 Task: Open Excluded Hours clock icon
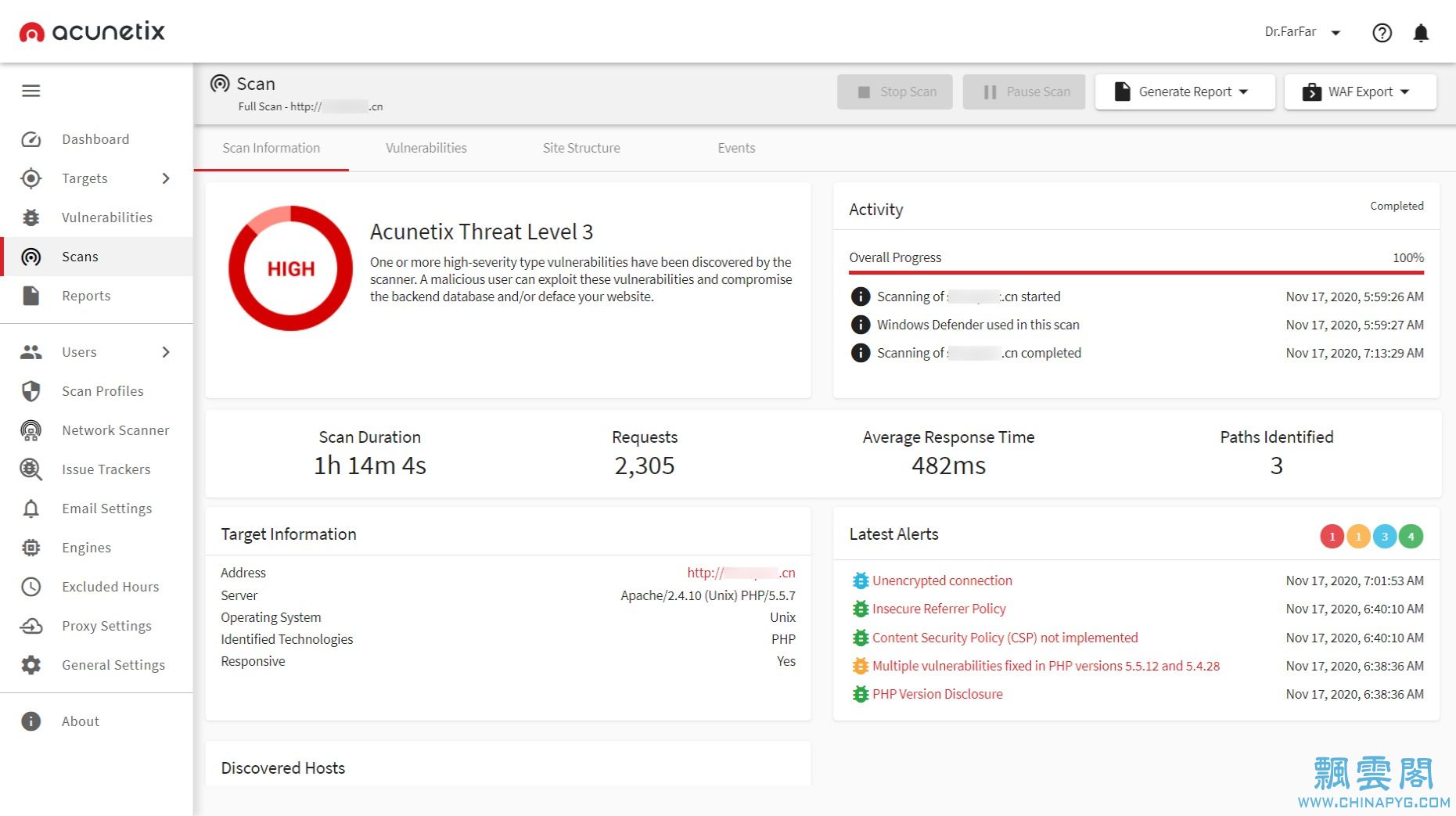(x=31, y=587)
